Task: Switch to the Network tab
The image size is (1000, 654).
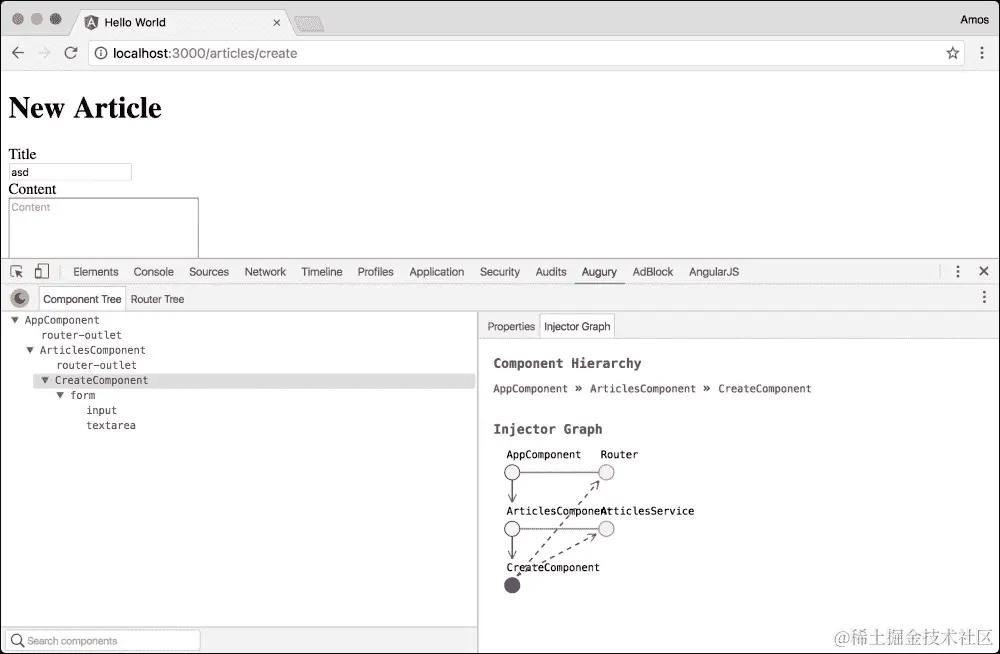Action: 265,272
